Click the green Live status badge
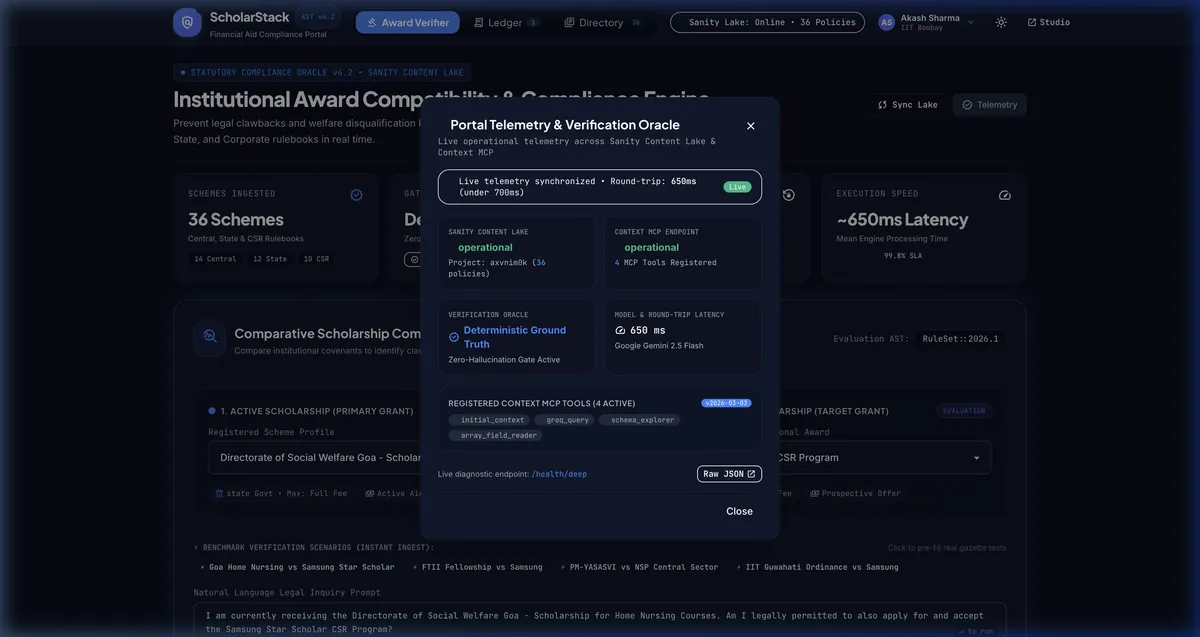Image resolution: width=1200 pixels, height=637 pixels. 737,187
